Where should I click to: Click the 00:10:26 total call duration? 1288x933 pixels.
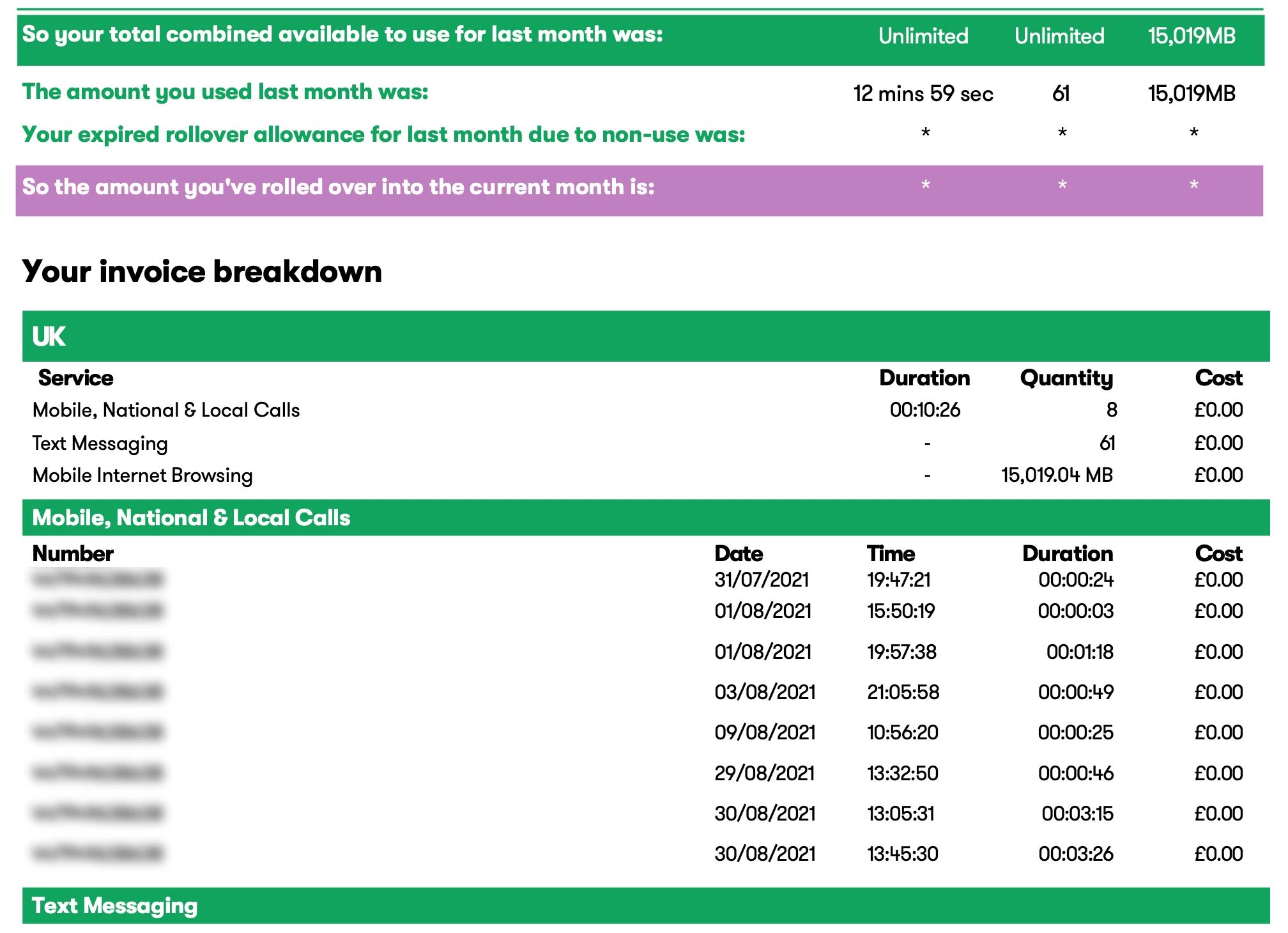(x=924, y=410)
